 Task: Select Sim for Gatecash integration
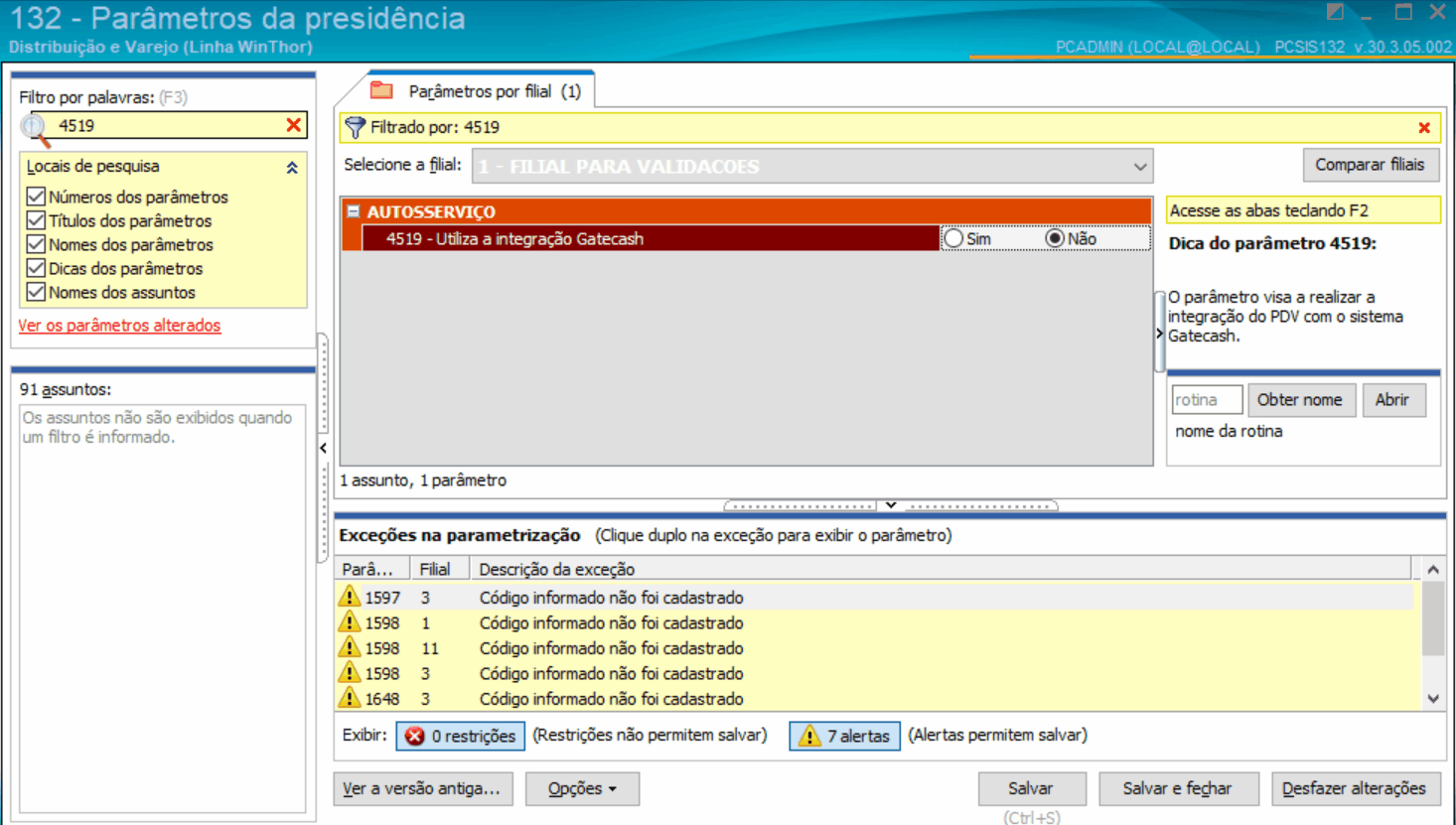(x=954, y=238)
